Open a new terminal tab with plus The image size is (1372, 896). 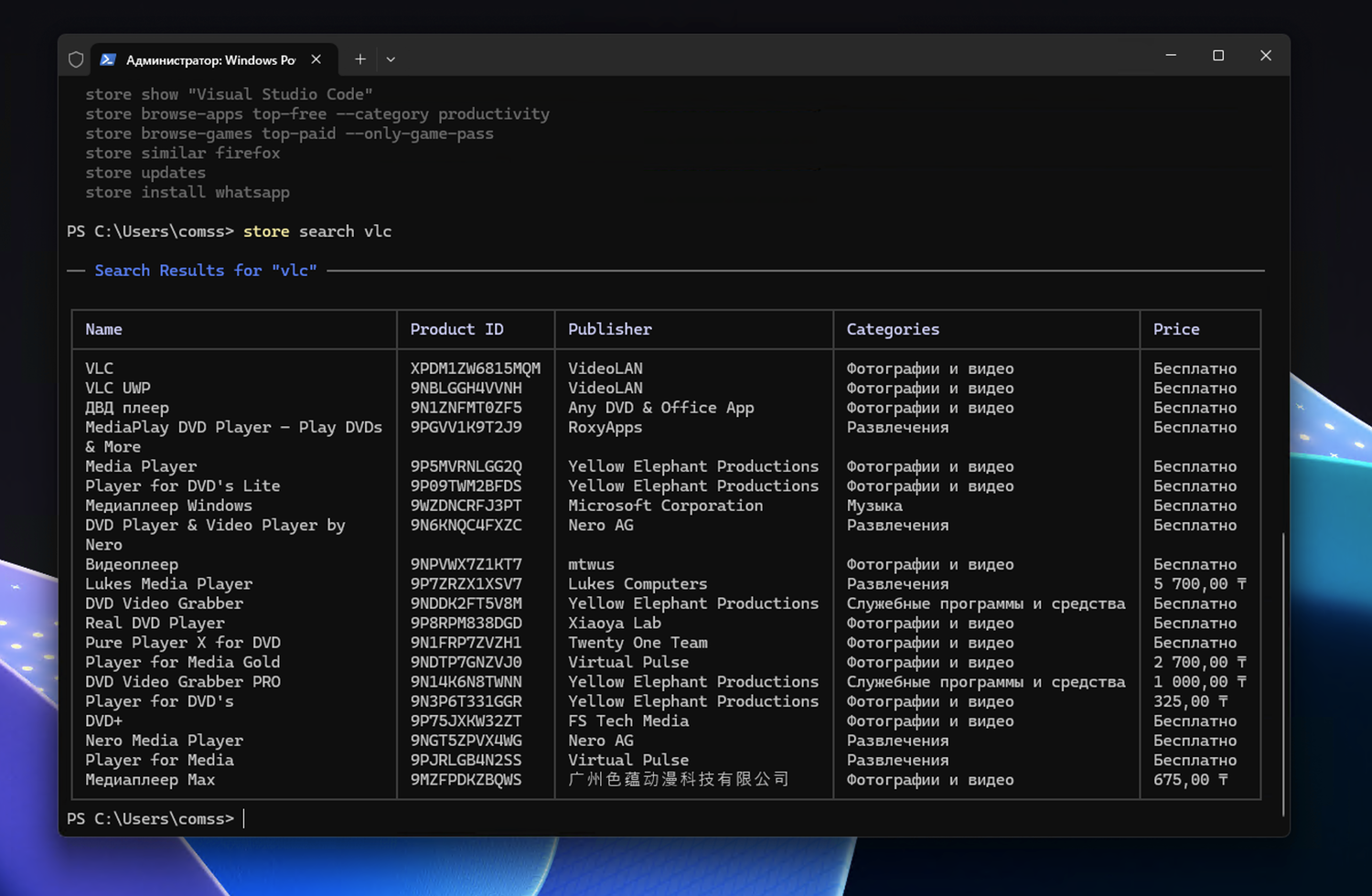(360, 59)
